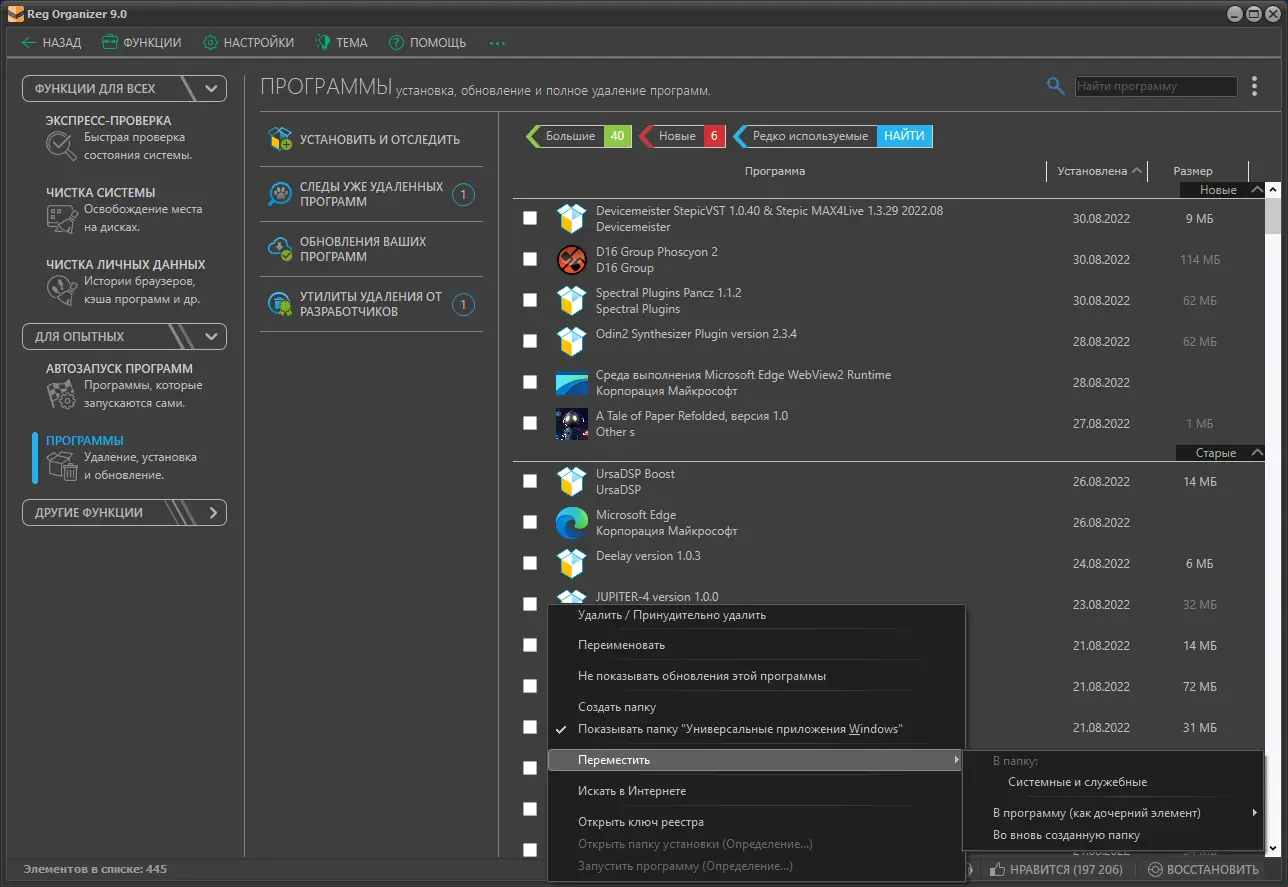
Task: Select Системные и служебные submenu folder
Action: [1077, 782]
